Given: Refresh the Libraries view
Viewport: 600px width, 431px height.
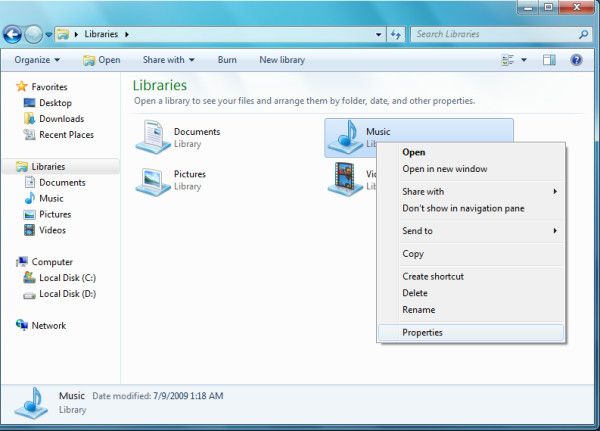Looking at the screenshot, I should 396,34.
